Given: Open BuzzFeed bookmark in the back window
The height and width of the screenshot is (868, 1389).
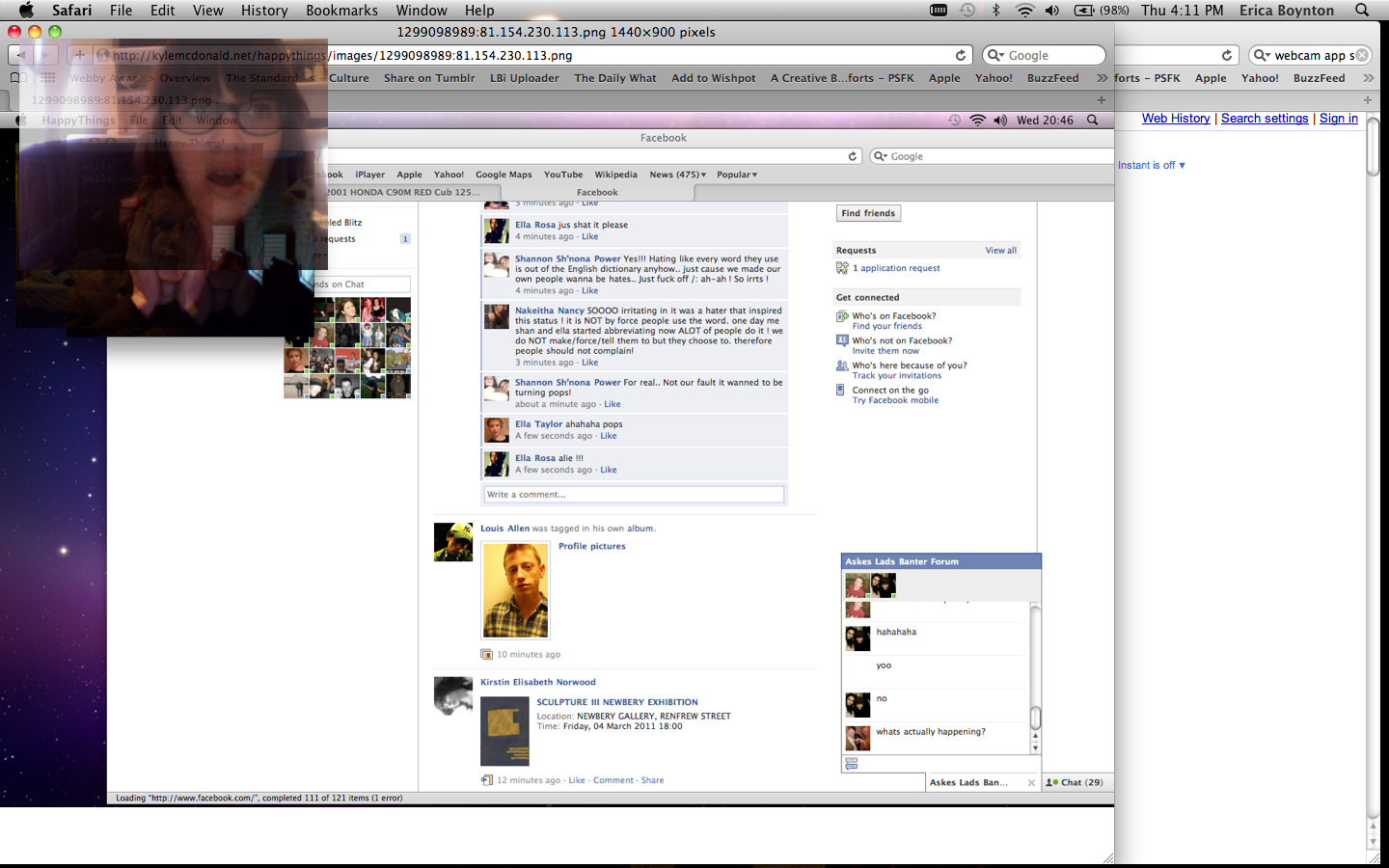Looking at the screenshot, I should pyautogui.click(x=1319, y=78).
